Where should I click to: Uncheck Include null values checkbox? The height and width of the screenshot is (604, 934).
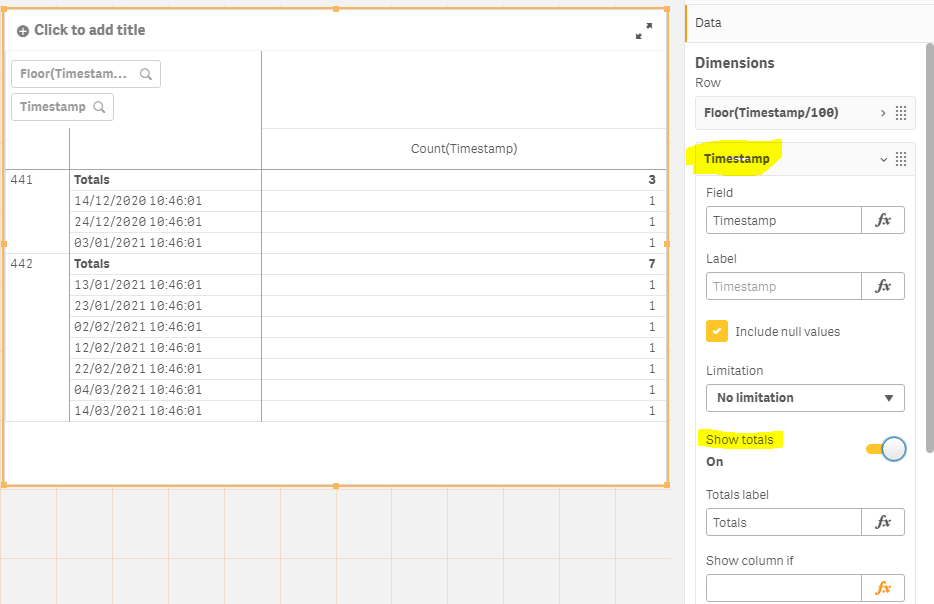[x=717, y=331]
